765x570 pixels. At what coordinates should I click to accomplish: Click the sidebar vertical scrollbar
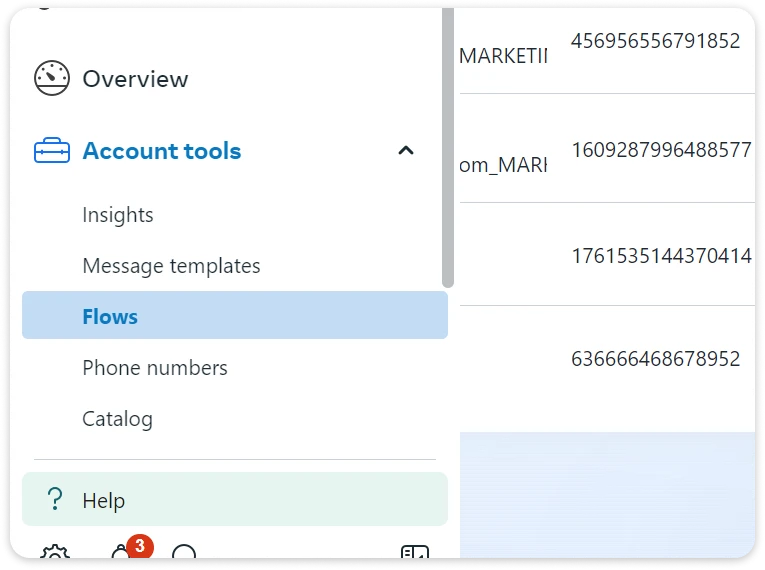pyautogui.click(x=448, y=150)
